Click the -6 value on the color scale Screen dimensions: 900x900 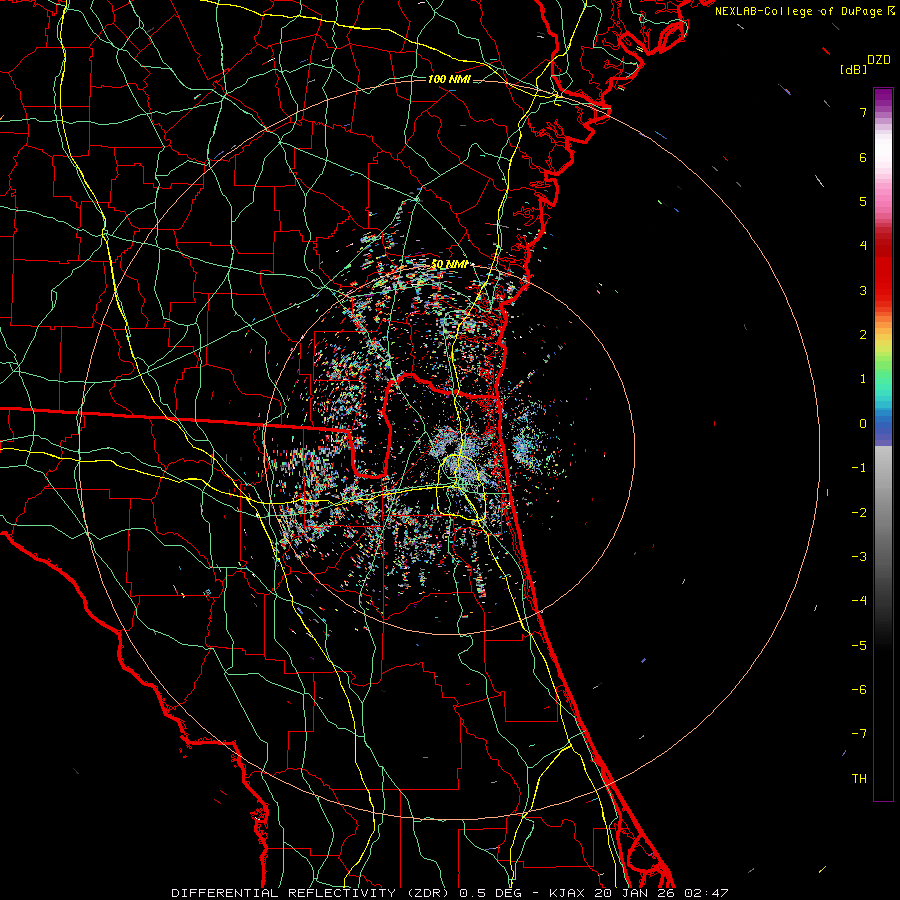point(859,690)
